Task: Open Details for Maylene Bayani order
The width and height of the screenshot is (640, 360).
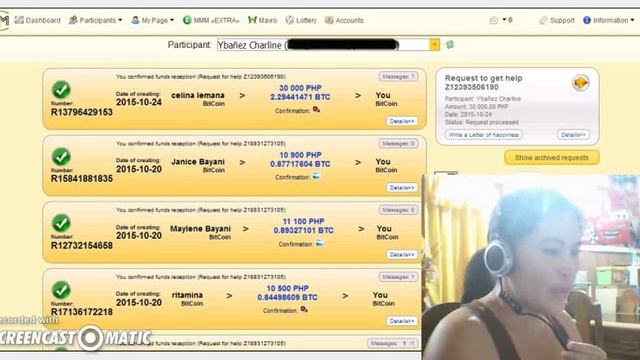Action: (x=402, y=255)
